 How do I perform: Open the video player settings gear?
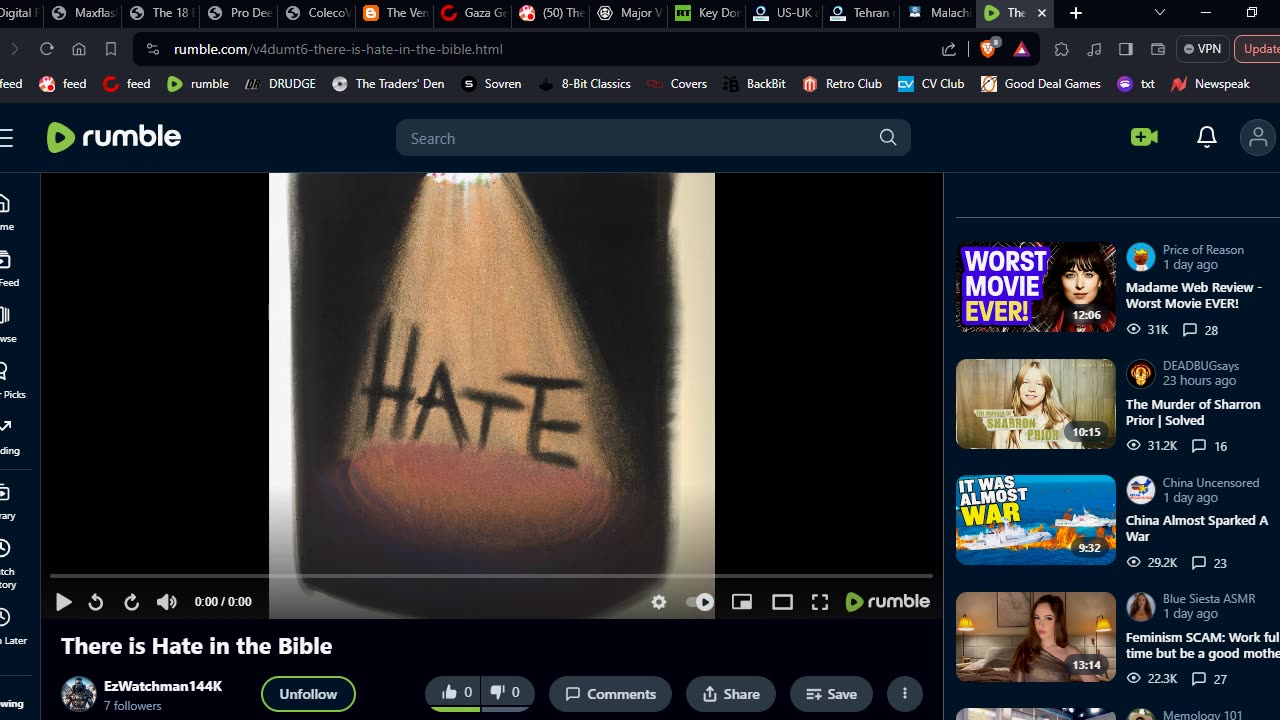[x=659, y=602]
